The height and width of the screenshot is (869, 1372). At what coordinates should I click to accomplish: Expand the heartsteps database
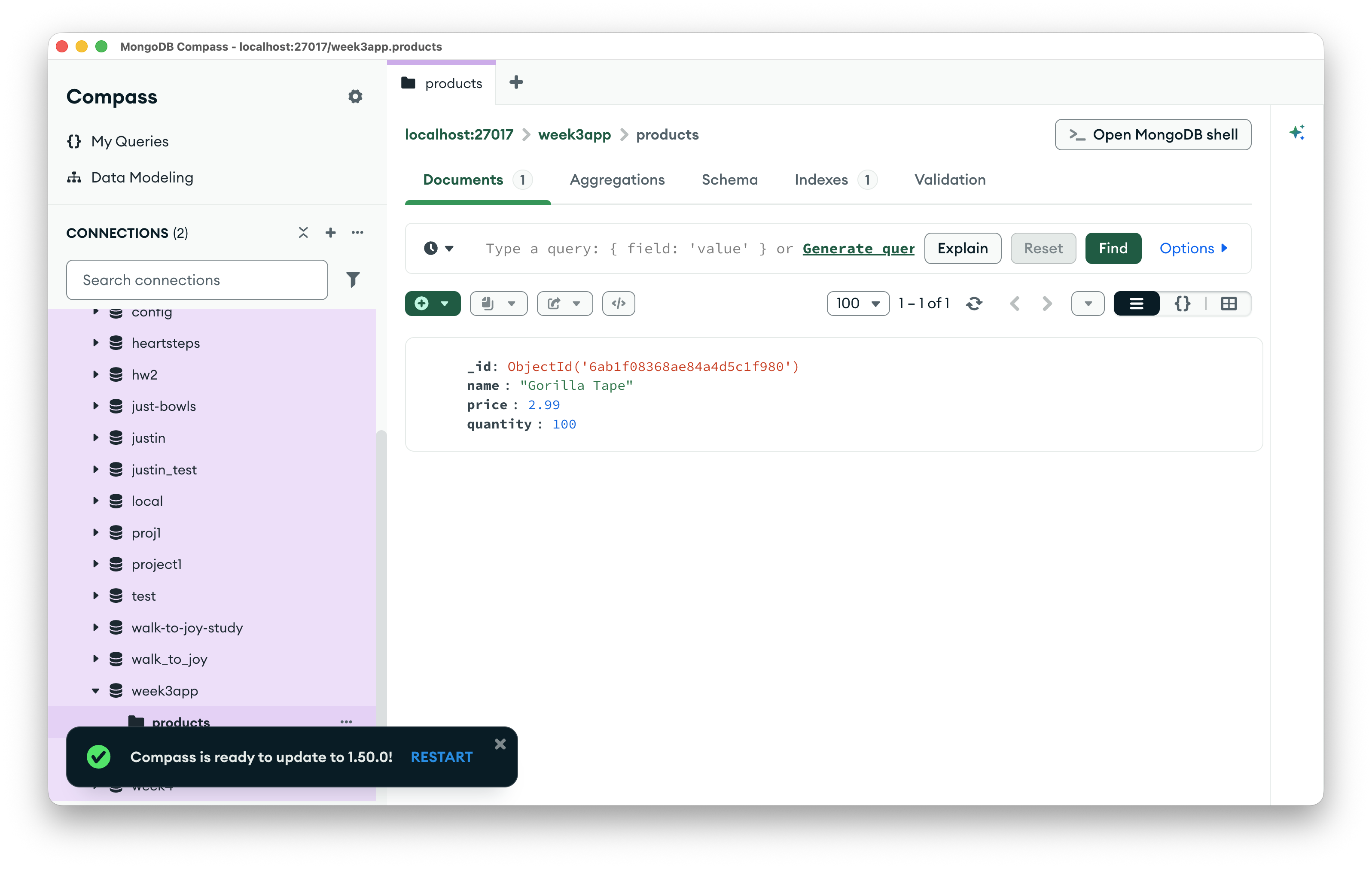point(96,343)
